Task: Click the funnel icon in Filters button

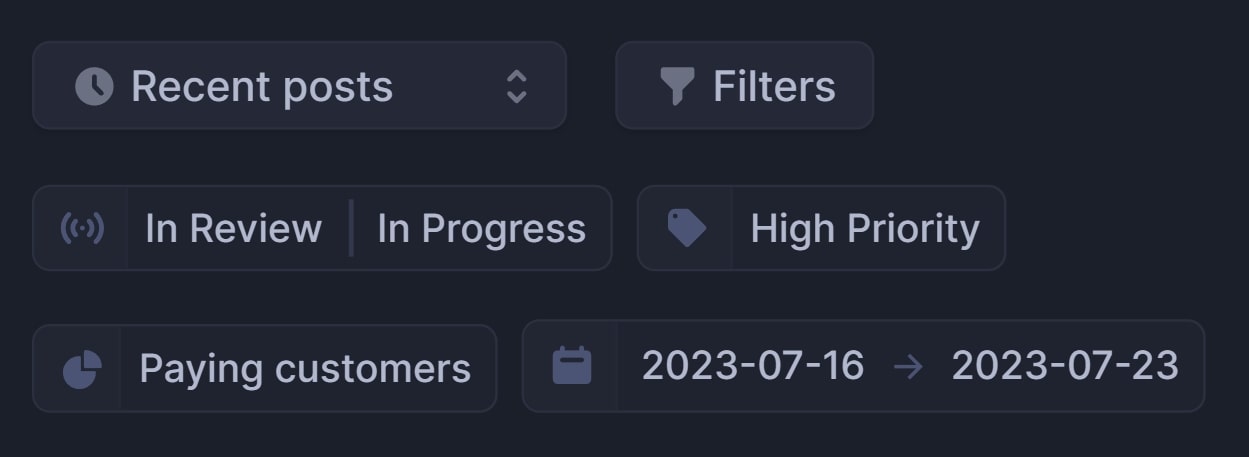Action: coord(677,86)
